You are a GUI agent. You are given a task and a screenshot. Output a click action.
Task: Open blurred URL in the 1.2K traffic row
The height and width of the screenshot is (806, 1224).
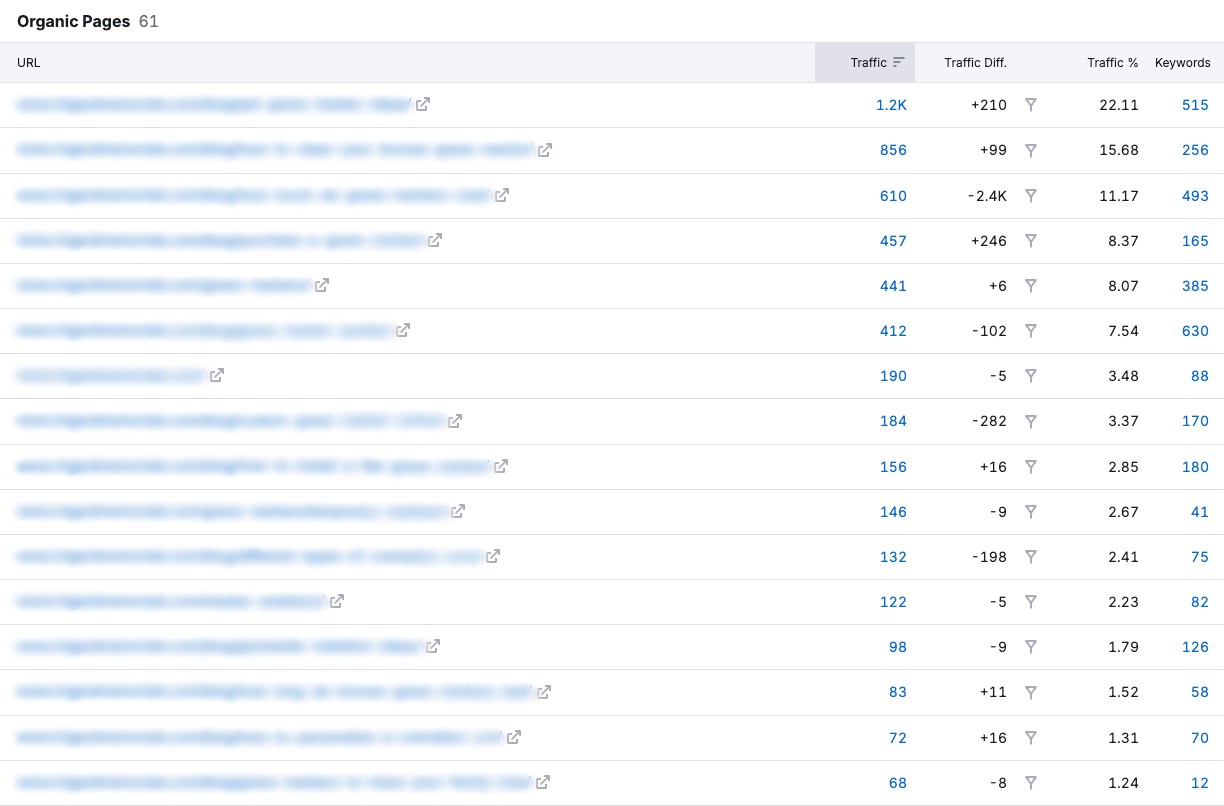tap(213, 104)
